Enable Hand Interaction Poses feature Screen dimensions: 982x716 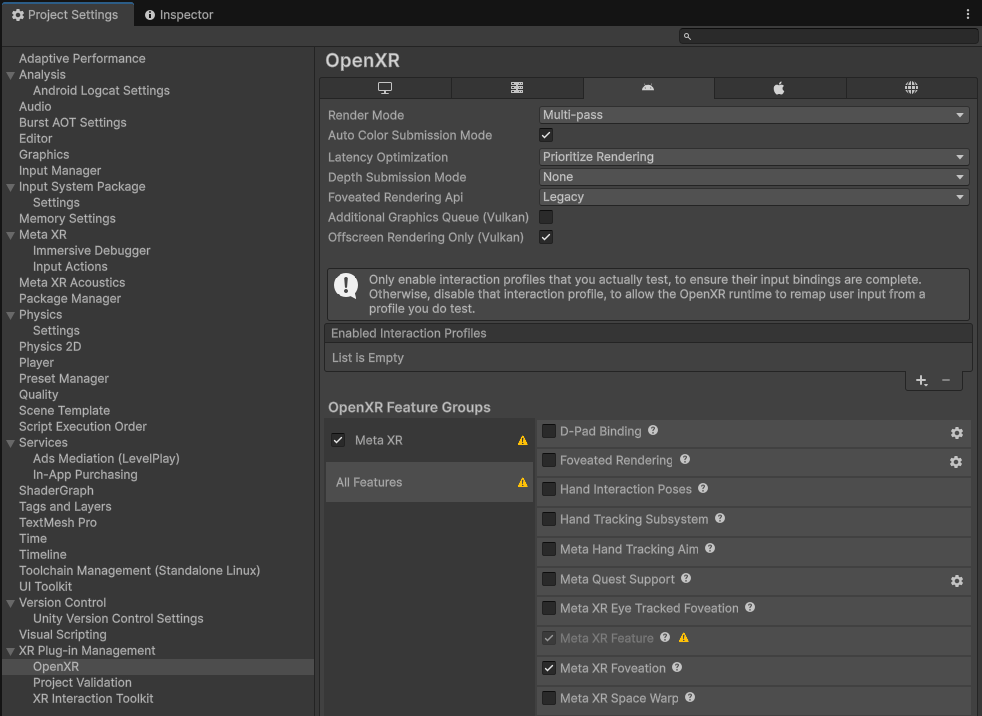pyautogui.click(x=549, y=489)
